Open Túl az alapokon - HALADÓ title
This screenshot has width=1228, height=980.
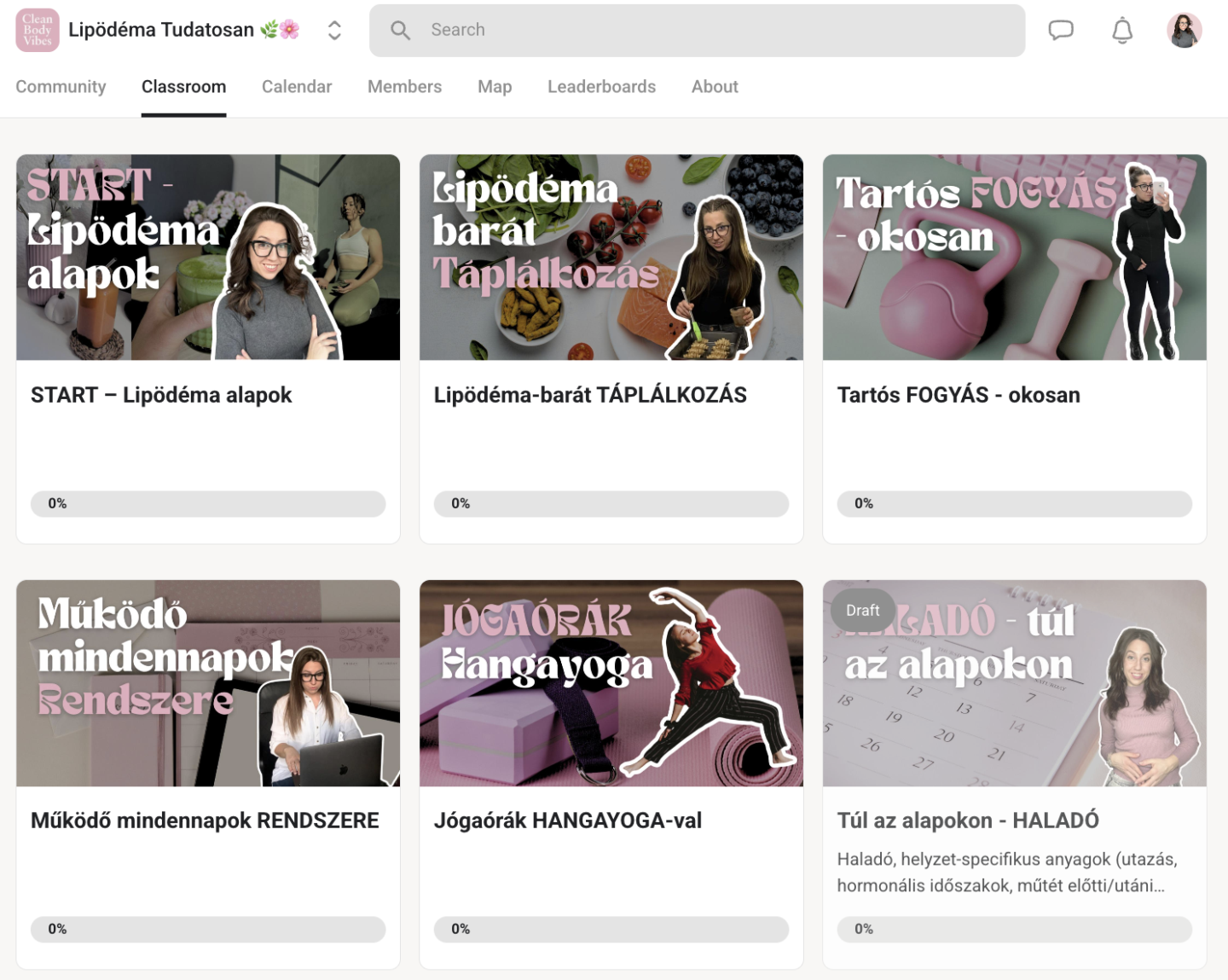pyautogui.click(x=968, y=821)
